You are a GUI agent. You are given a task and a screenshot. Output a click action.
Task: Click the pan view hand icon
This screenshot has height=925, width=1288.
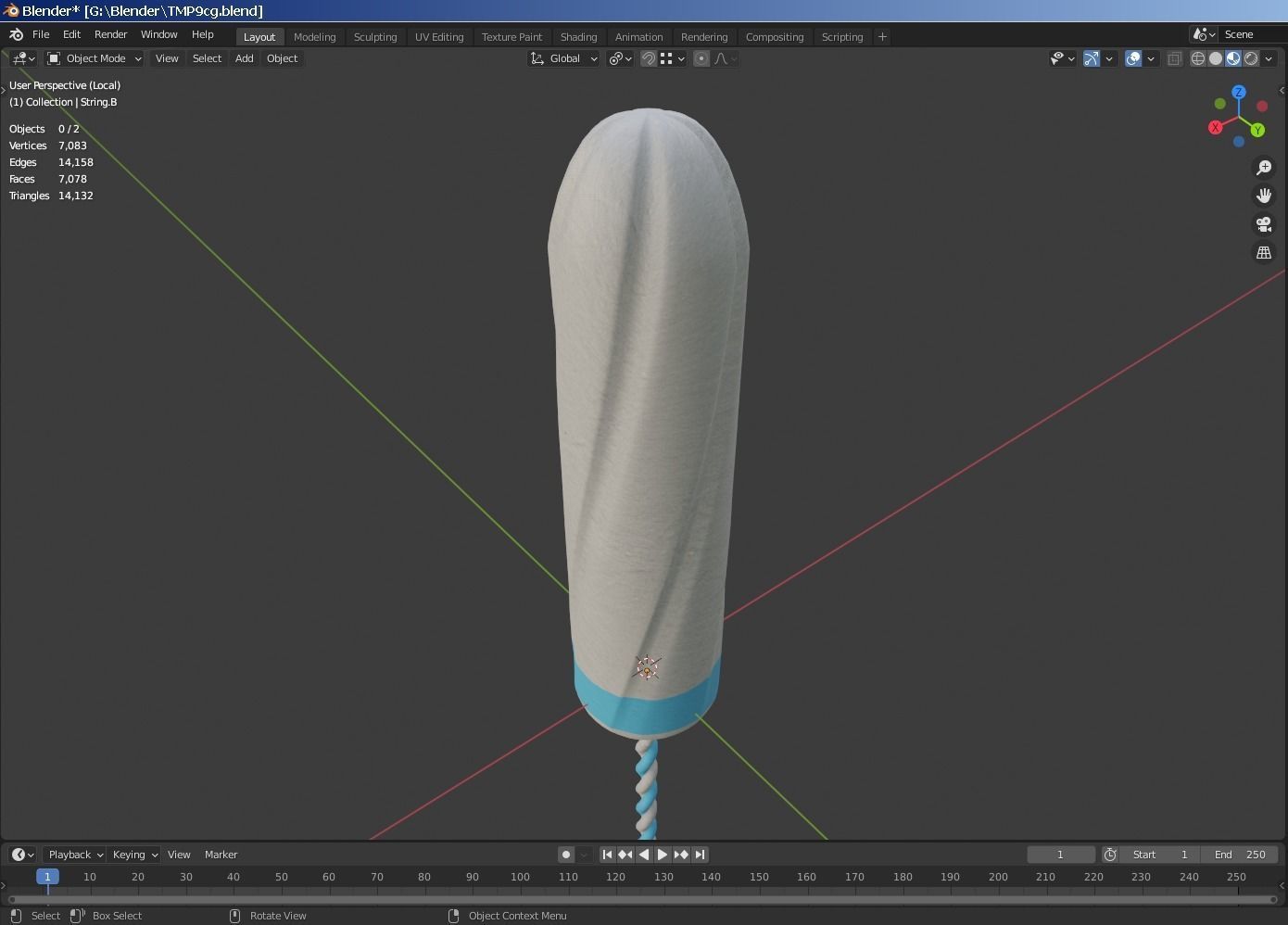pyautogui.click(x=1264, y=196)
